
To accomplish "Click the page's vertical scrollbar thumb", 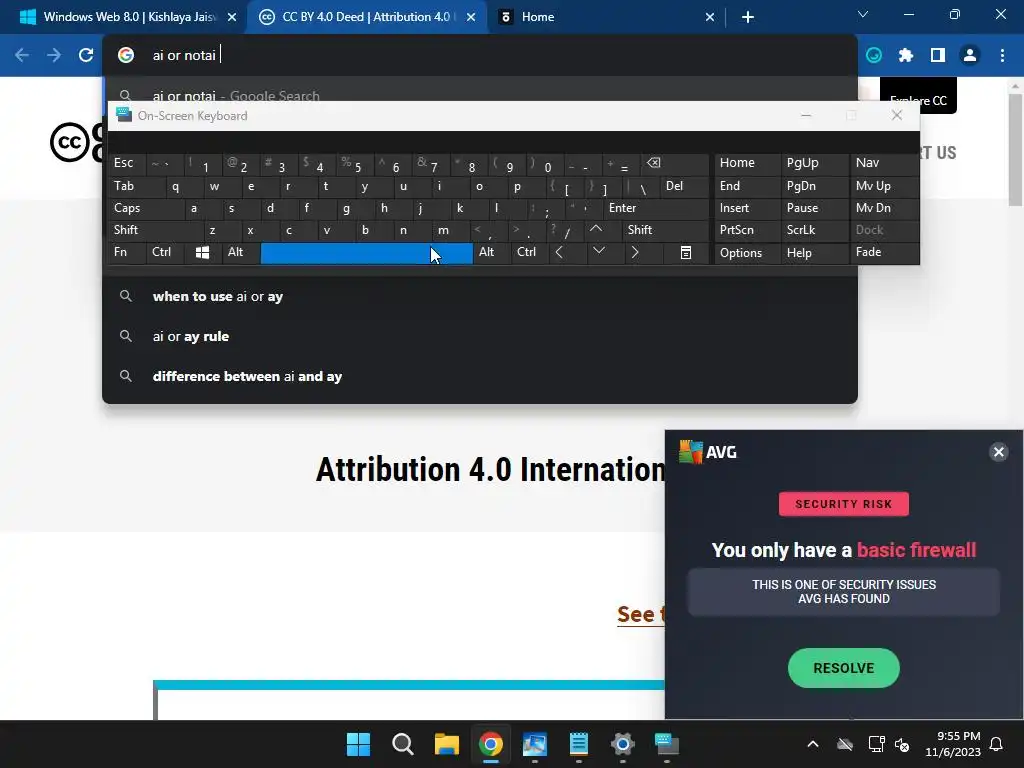I will click(x=1015, y=150).
